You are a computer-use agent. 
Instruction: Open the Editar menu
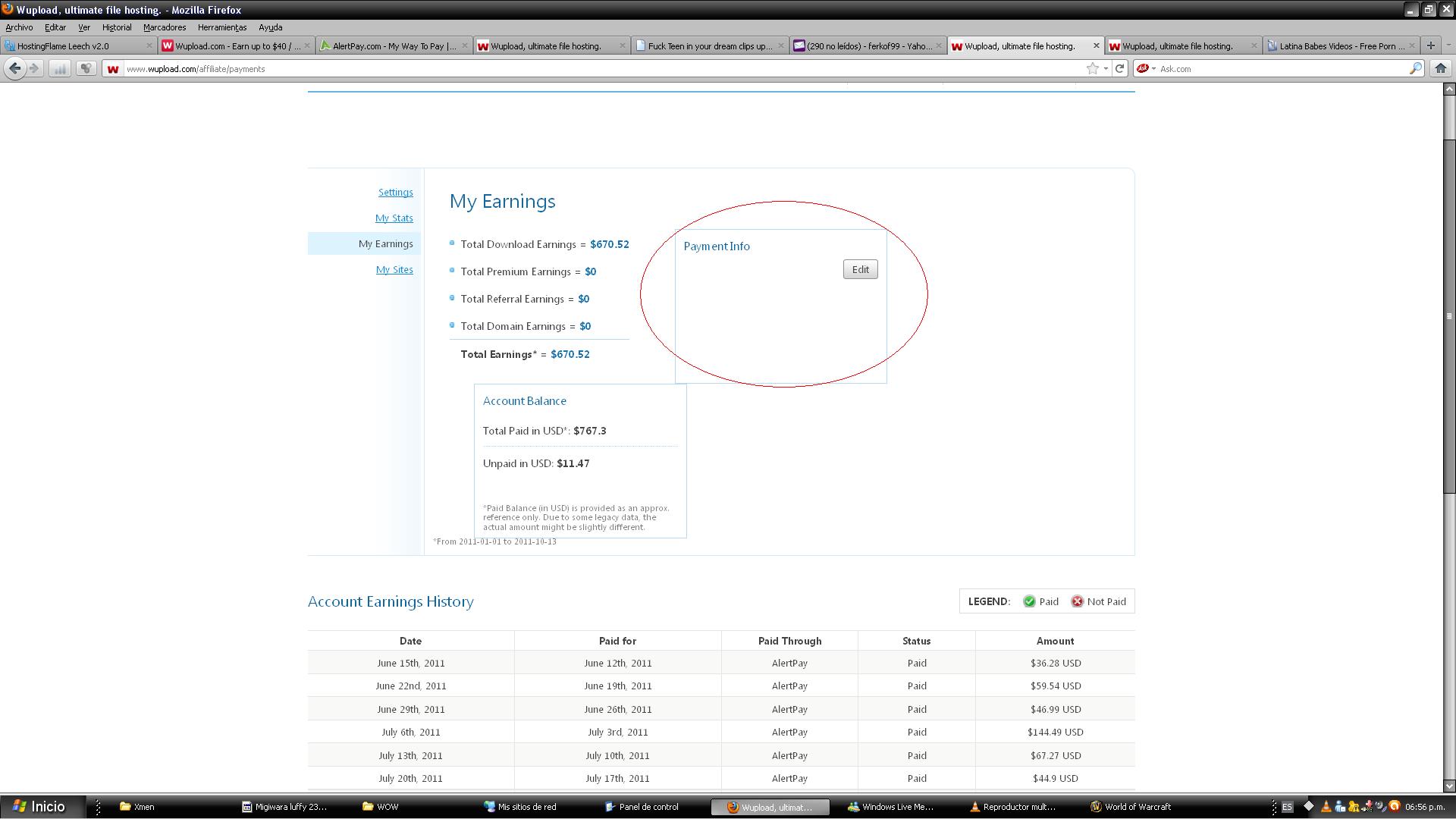tap(55, 27)
